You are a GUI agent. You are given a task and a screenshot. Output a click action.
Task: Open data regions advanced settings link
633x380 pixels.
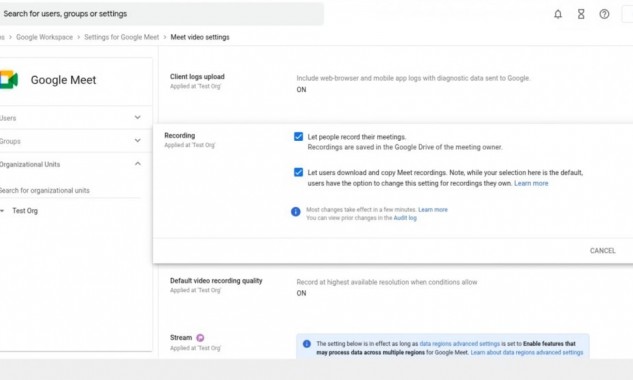[459, 344]
